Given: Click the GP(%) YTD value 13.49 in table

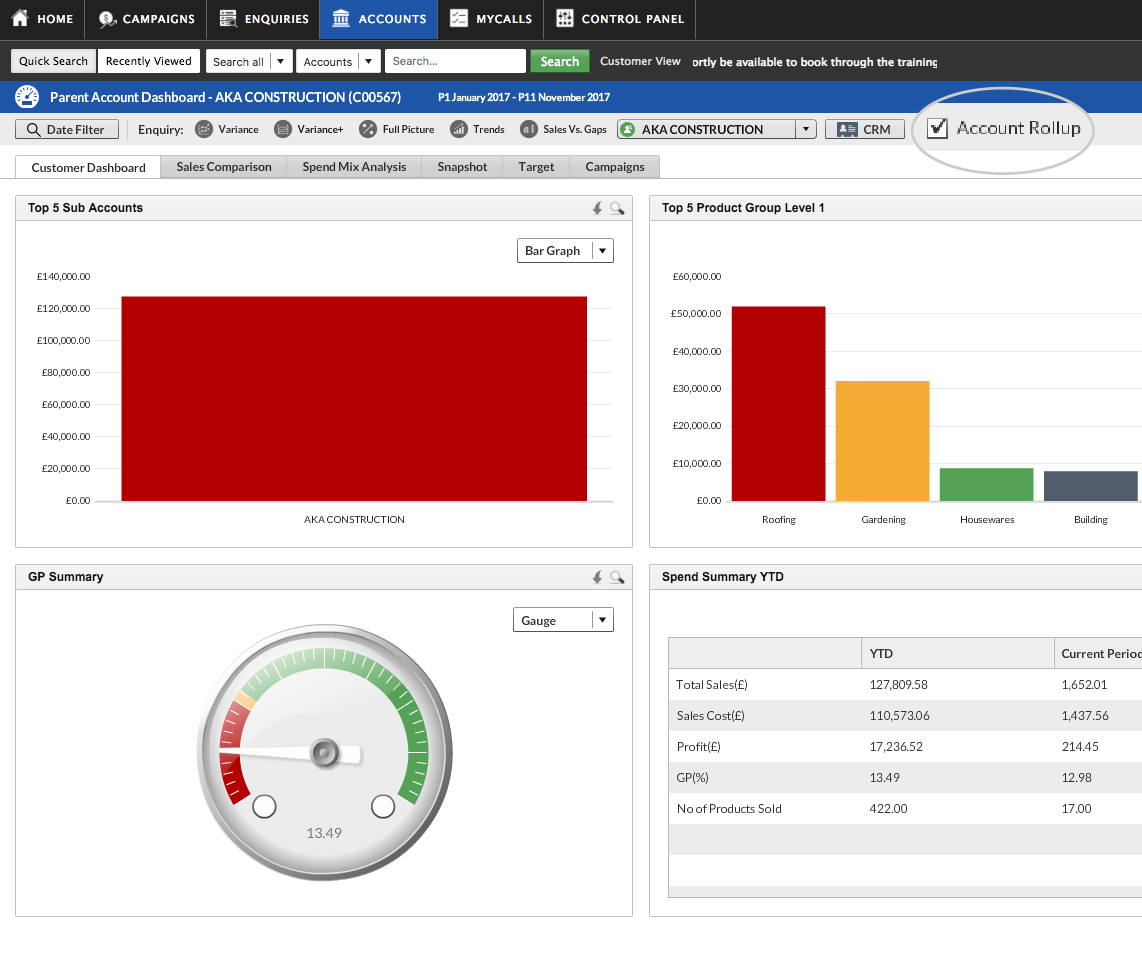Looking at the screenshot, I should 884,778.
